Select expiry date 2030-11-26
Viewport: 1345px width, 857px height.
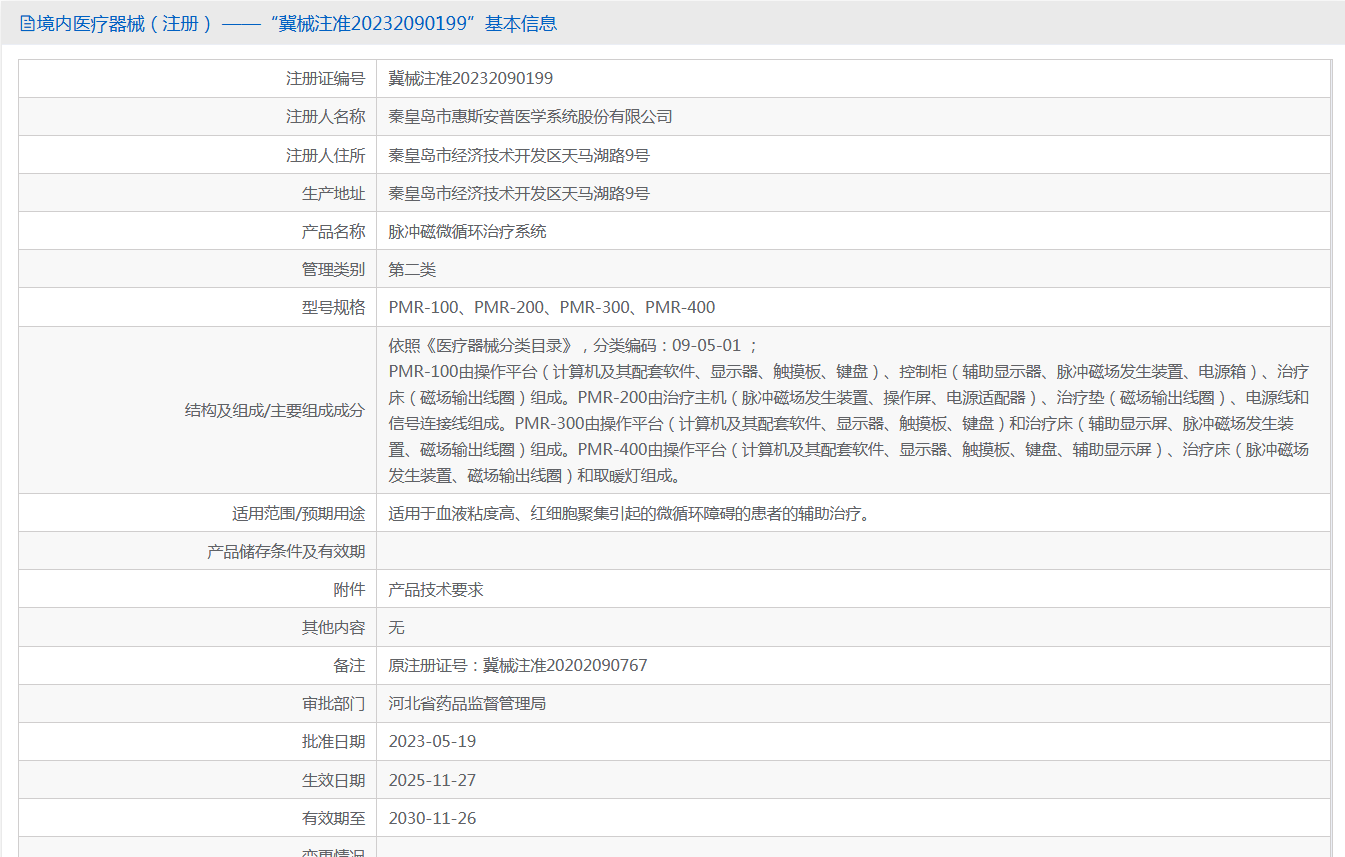(x=432, y=818)
